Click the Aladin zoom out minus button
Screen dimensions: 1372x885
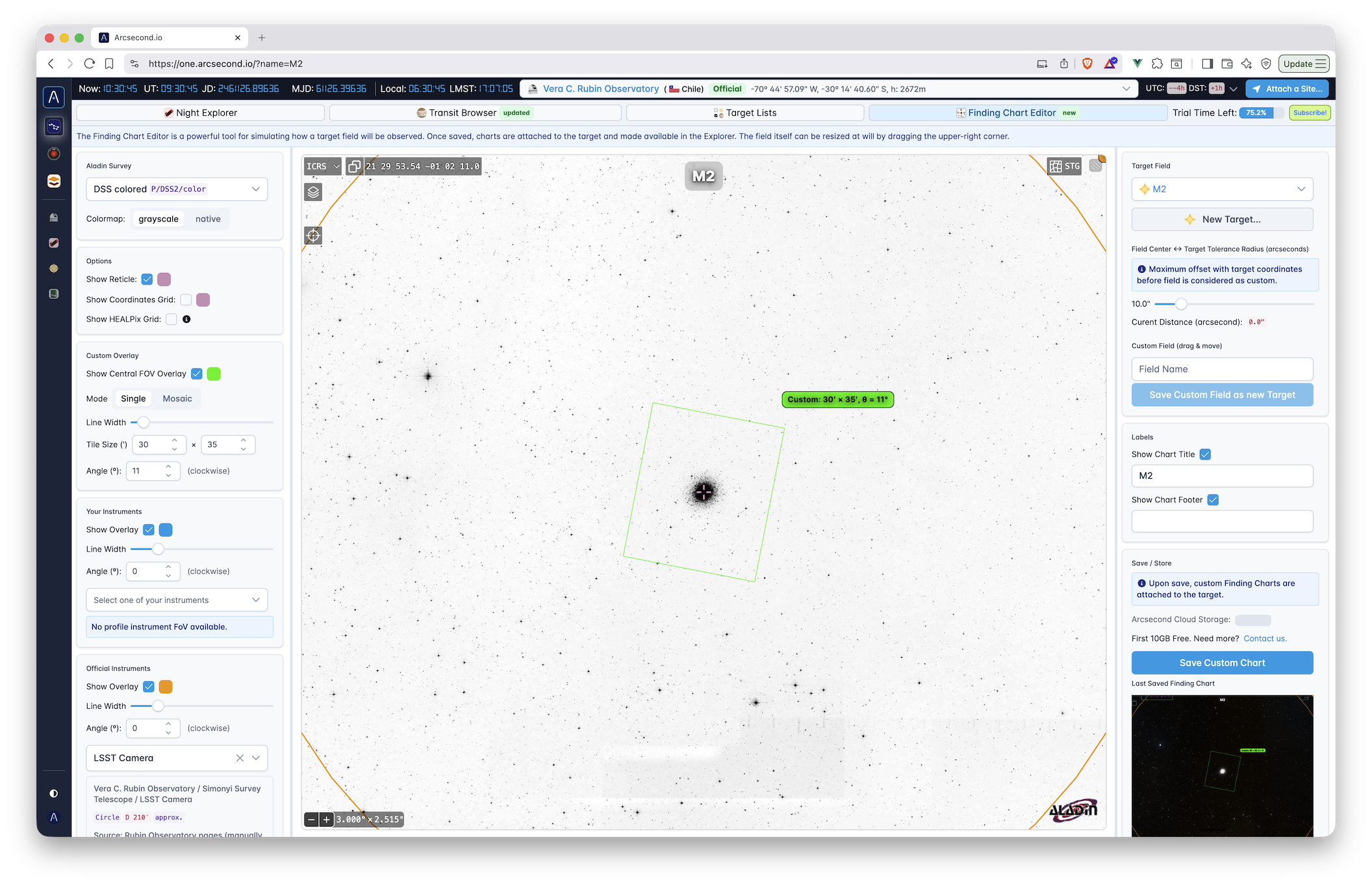(x=312, y=819)
